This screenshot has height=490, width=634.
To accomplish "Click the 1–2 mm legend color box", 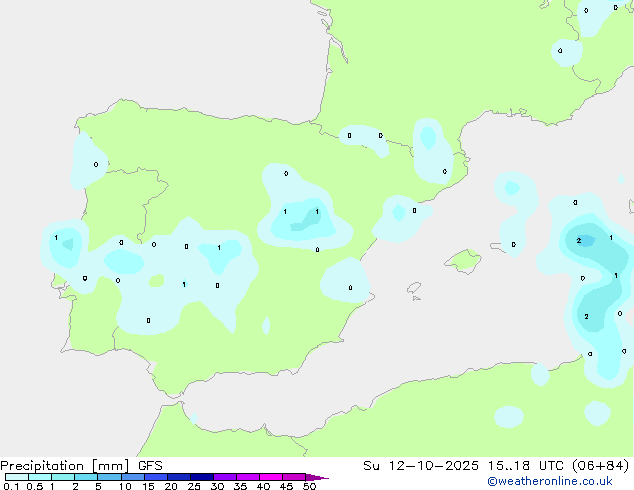I will click(63, 477).
